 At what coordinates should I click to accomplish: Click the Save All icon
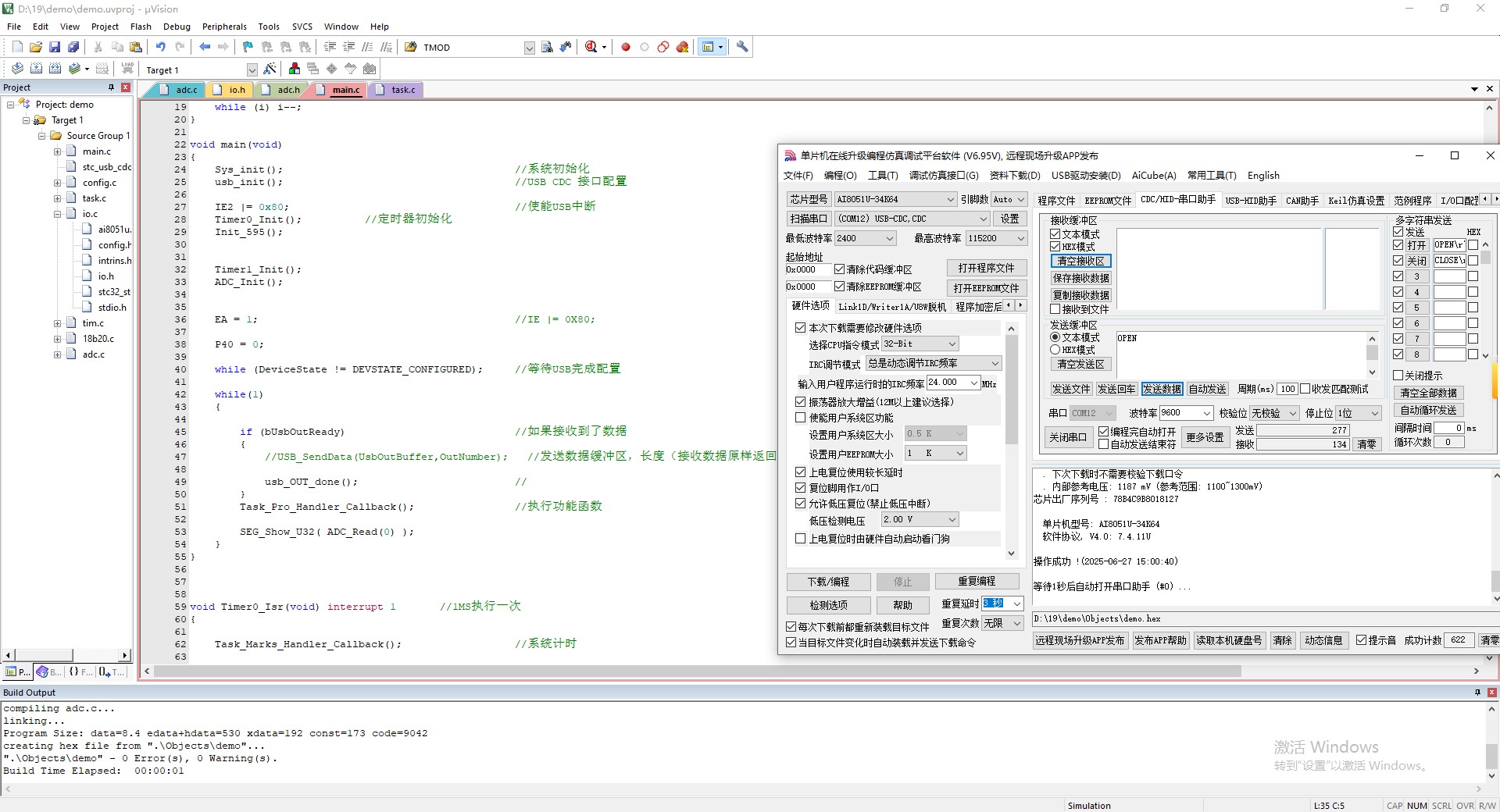(x=73, y=48)
